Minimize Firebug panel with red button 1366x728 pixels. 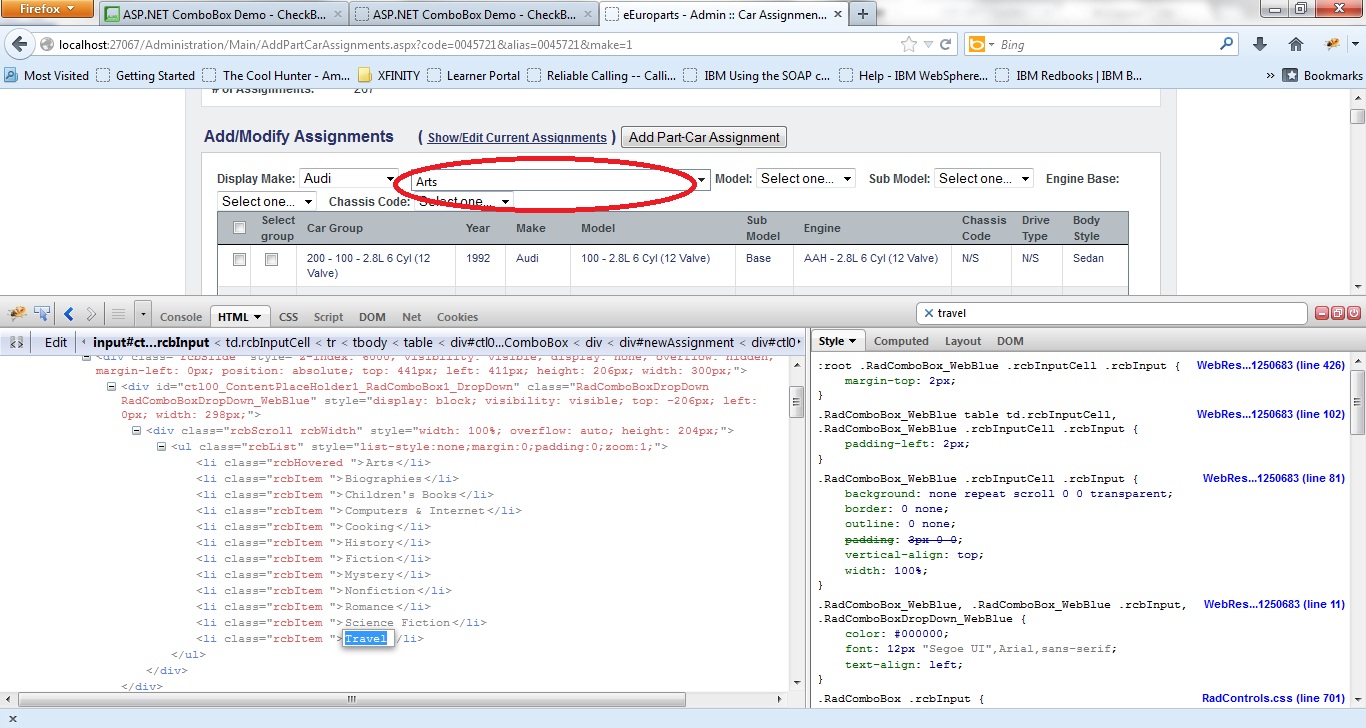[x=1321, y=314]
